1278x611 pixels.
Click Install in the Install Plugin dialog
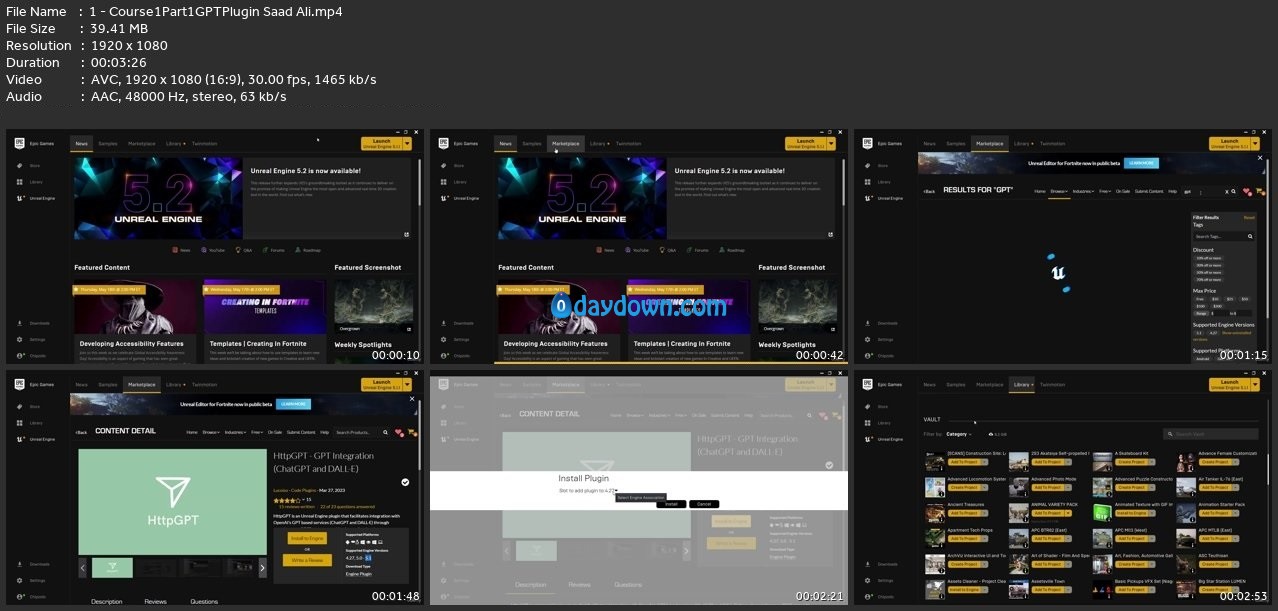pos(670,504)
